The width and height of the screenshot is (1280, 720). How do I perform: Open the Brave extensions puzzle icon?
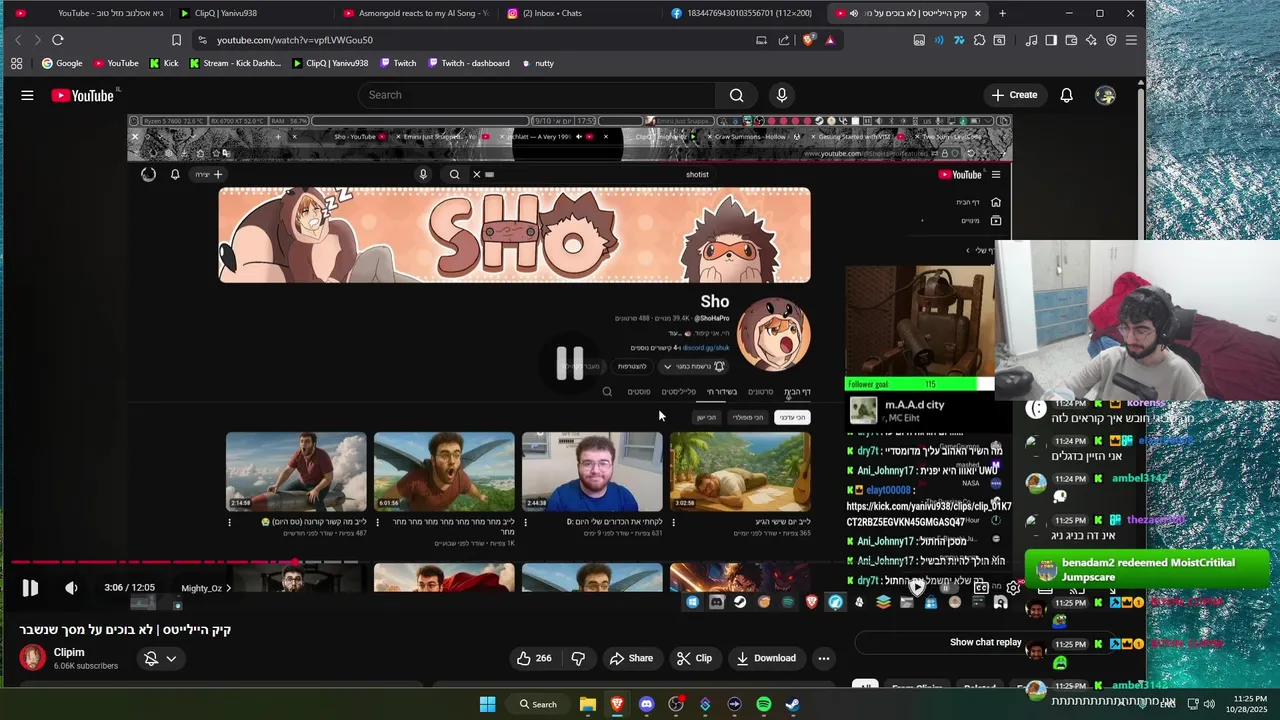[980, 40]
